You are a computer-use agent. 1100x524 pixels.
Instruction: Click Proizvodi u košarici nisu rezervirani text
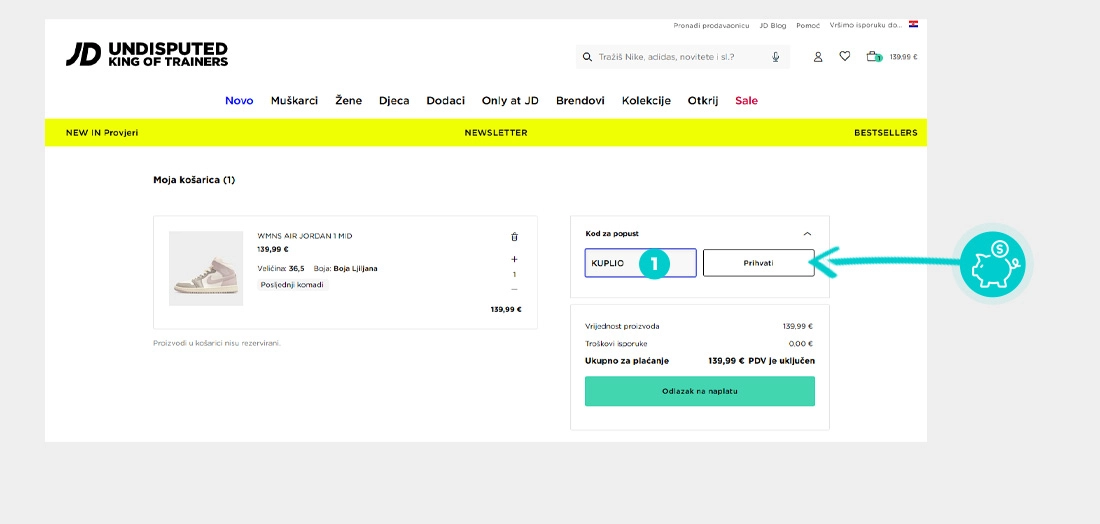point(217,343)
